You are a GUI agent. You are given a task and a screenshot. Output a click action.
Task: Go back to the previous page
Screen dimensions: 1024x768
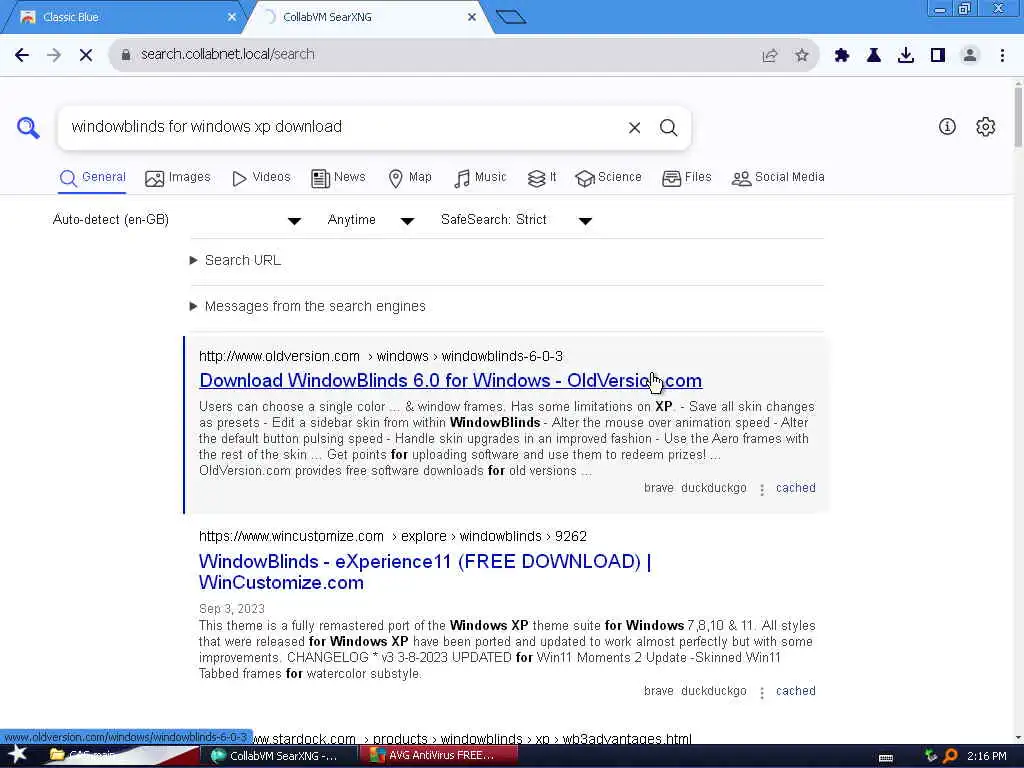[x=22, y=55]
